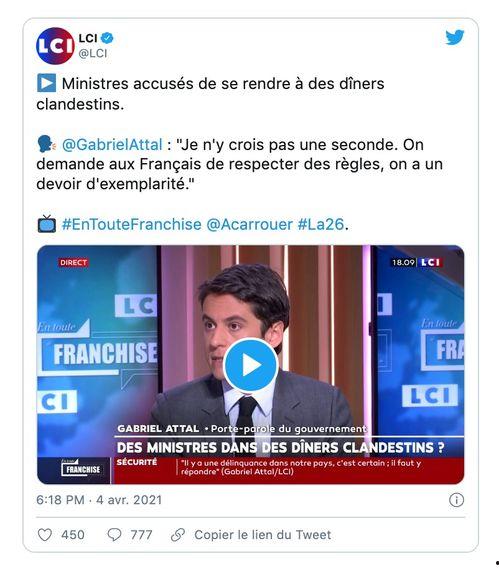Open Twitter via the bird logo

(455, 37)
